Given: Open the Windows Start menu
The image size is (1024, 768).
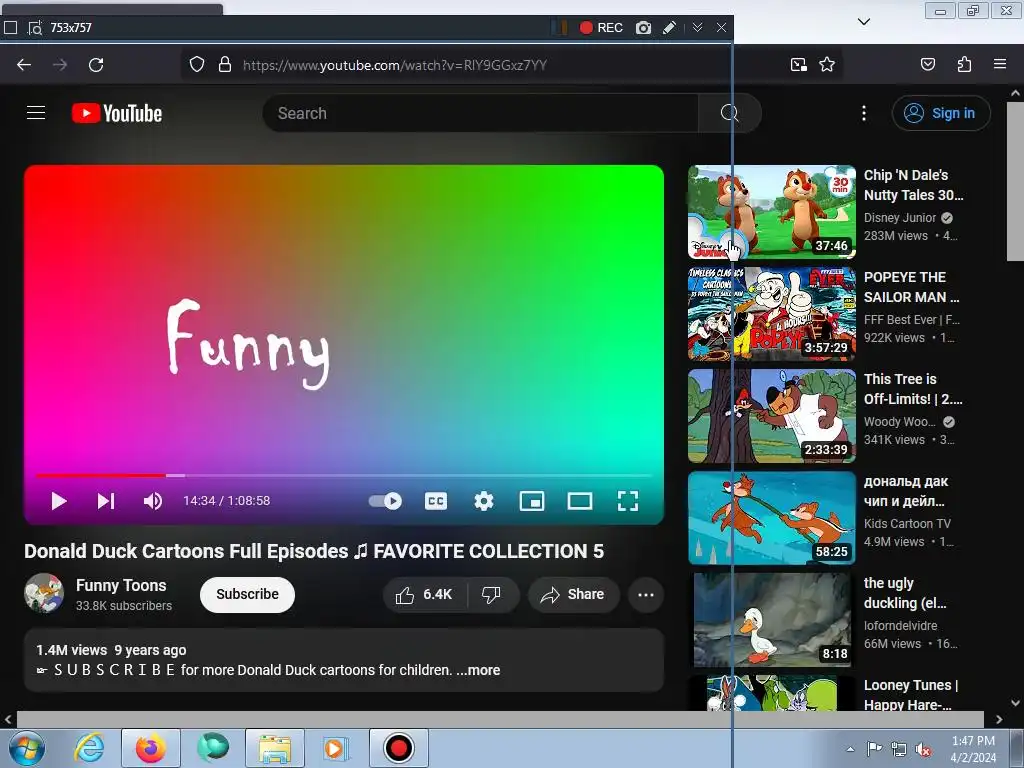Looking at the screenshot, I should pos(27,748).
